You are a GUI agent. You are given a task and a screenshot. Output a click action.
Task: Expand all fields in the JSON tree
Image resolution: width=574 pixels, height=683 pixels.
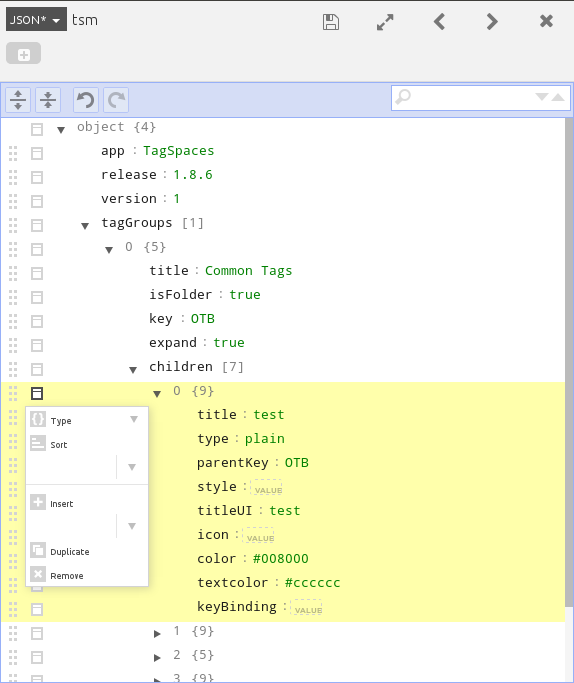coord(18,100)
